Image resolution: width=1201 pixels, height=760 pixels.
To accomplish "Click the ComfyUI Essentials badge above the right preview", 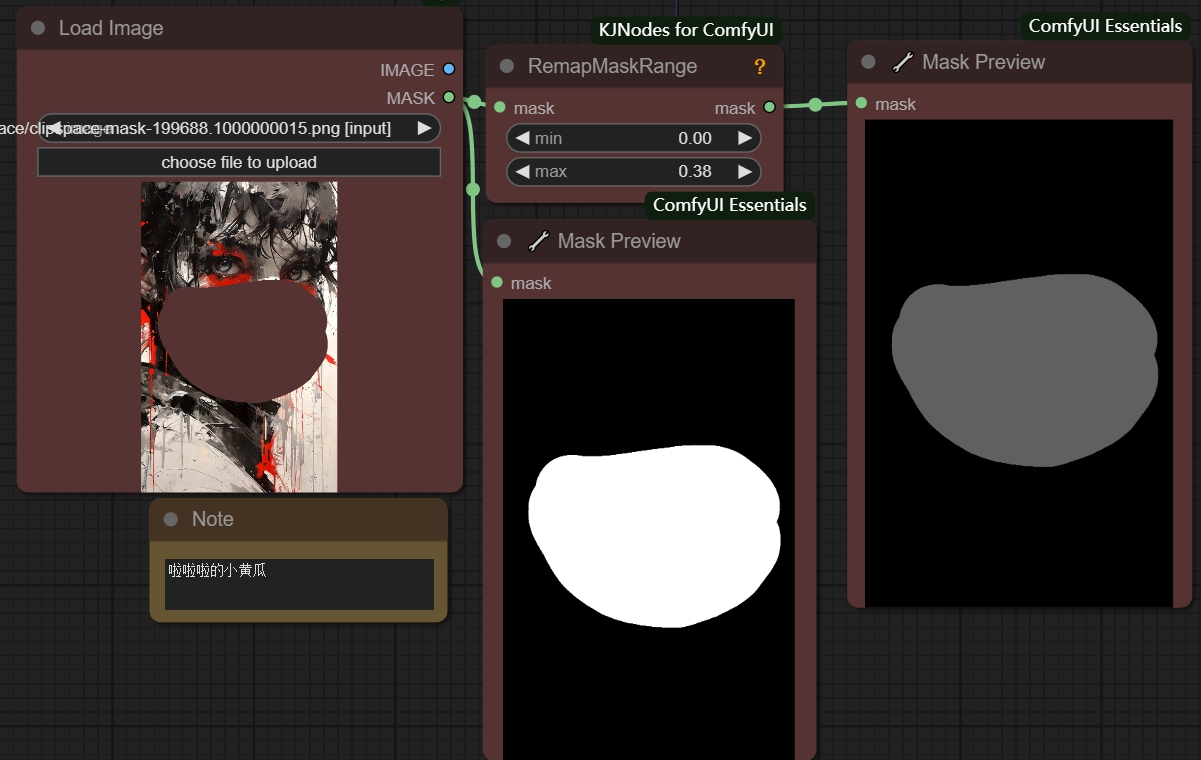I will (x=1105, y=26).
